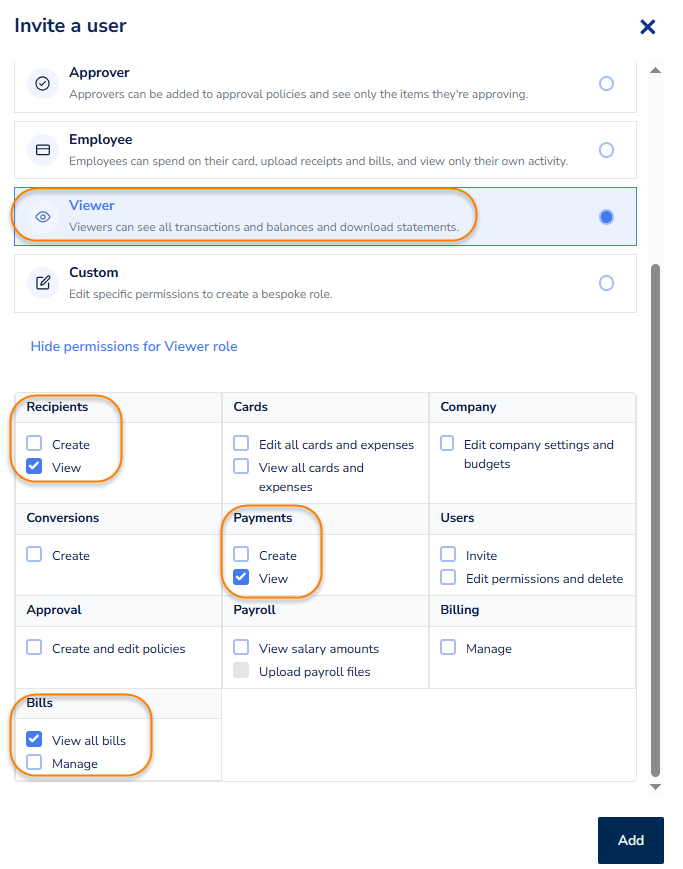The height and width of the screenshot is (869, 683).
Task: Close the Invite a user dialog
Action: 648,27
